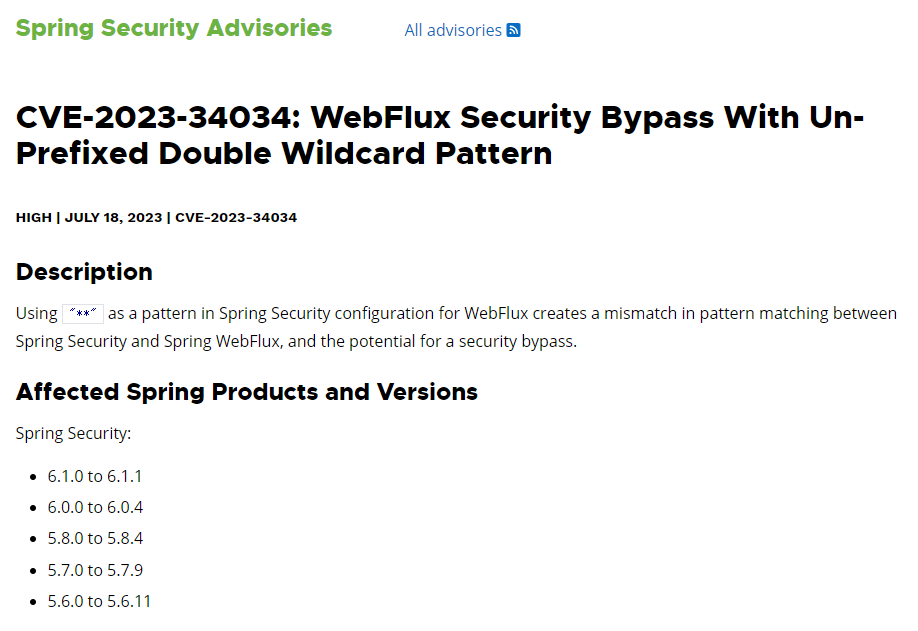Click the Affected Spring Products and Versions heading
Viewport: 918px width, 631px height.
pyautogui.click(x=246, y=392)
